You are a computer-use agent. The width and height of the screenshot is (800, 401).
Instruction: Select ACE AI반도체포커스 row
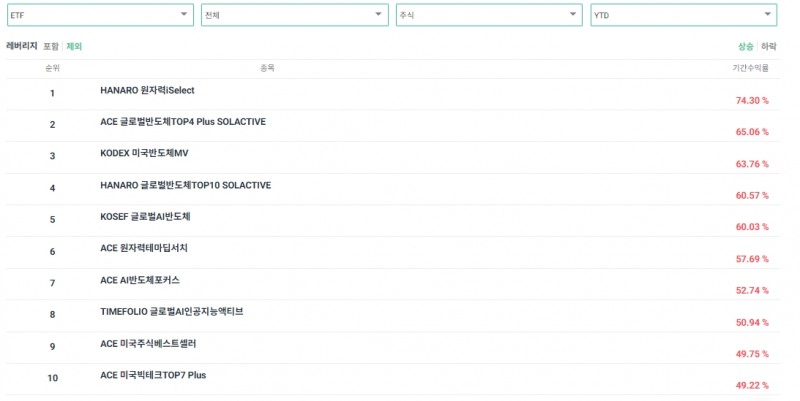[x=140, y=280]
